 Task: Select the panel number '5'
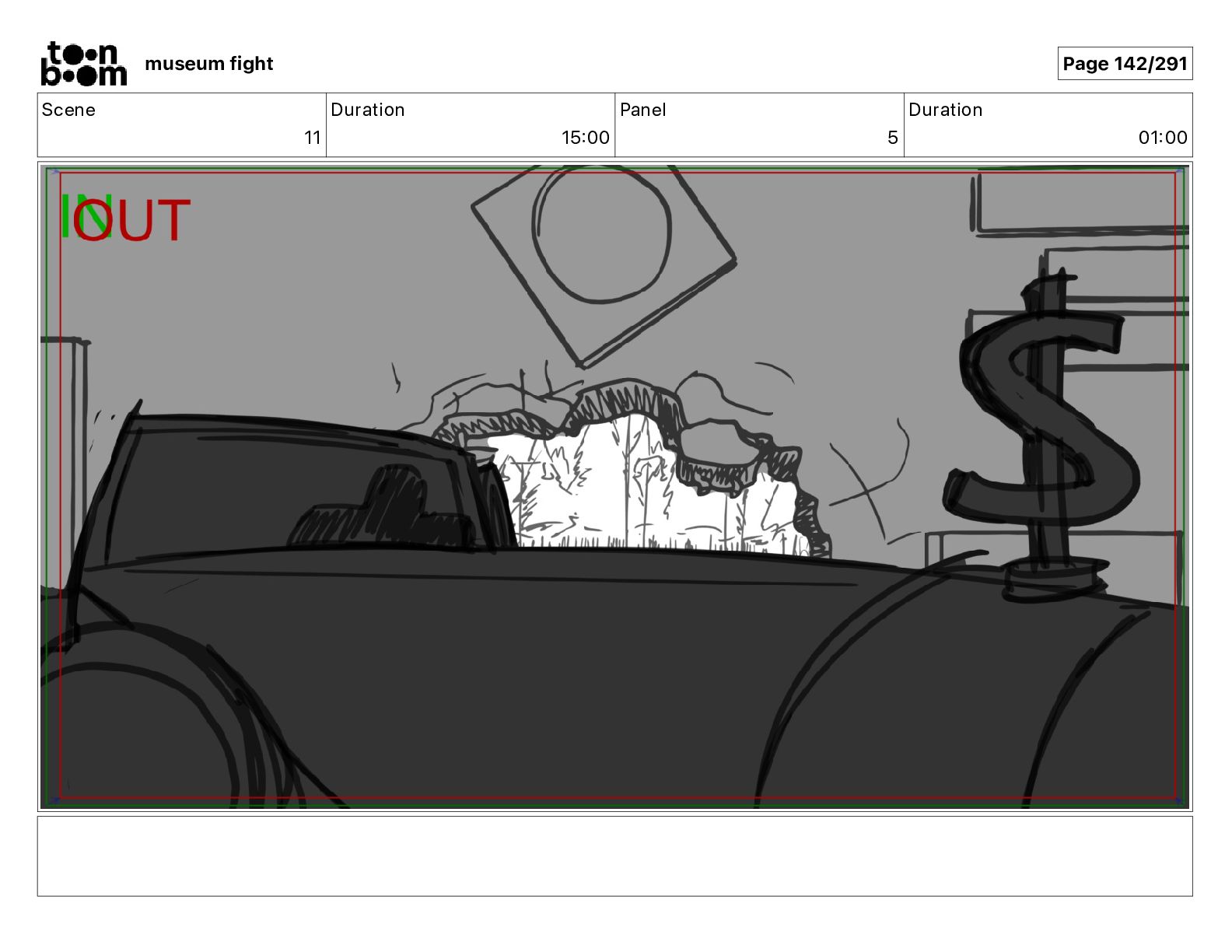[893, 138]
